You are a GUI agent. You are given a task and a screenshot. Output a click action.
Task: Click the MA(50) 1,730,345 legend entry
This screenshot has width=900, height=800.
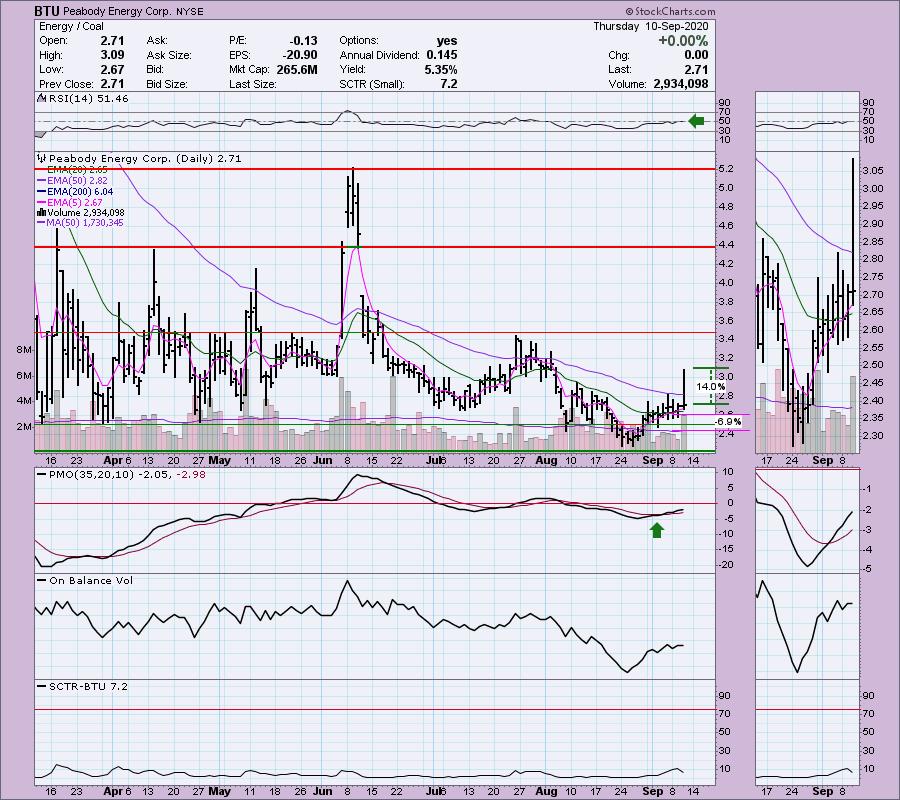point(79,223)
